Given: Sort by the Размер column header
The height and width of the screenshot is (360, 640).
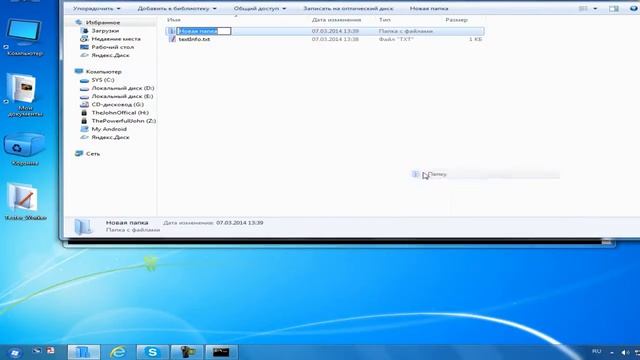Looking at the screenshot, I should [x=456, y=20].
